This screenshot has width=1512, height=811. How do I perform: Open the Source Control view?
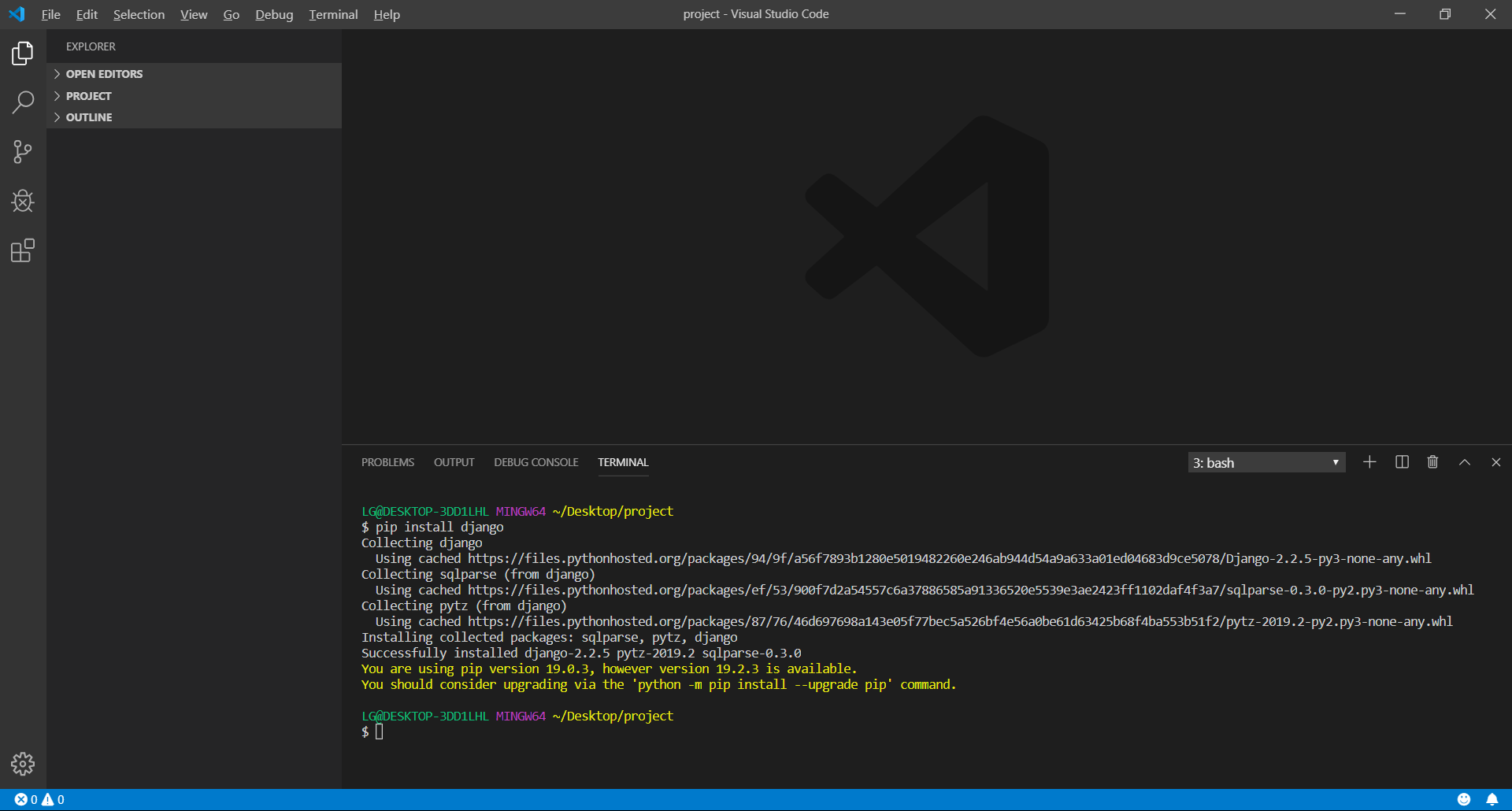23,152
